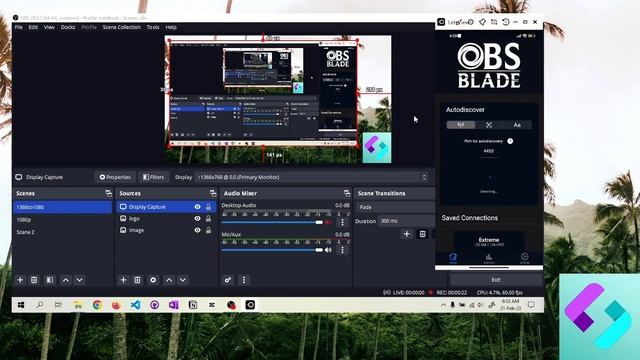Toggle visibility of Image source
The height and width of the screenshot is (360, 640).
[198, 230]
